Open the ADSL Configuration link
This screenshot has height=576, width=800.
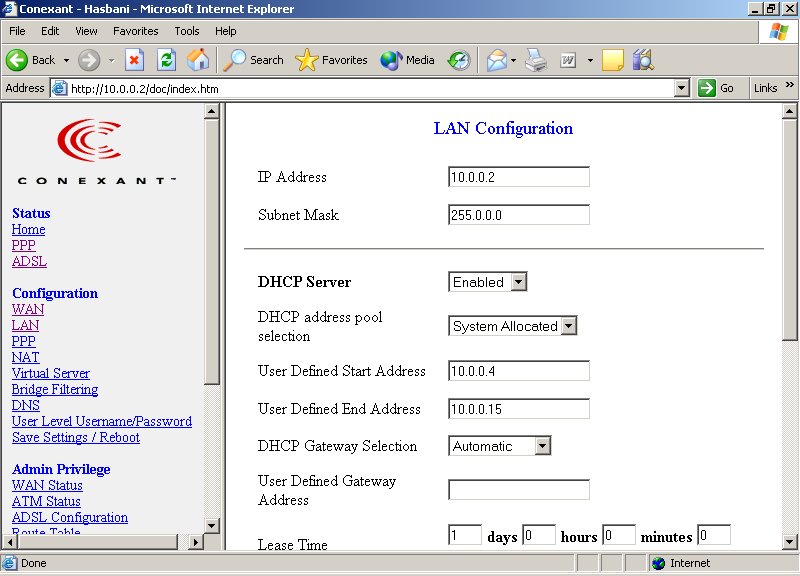point(70,517)
